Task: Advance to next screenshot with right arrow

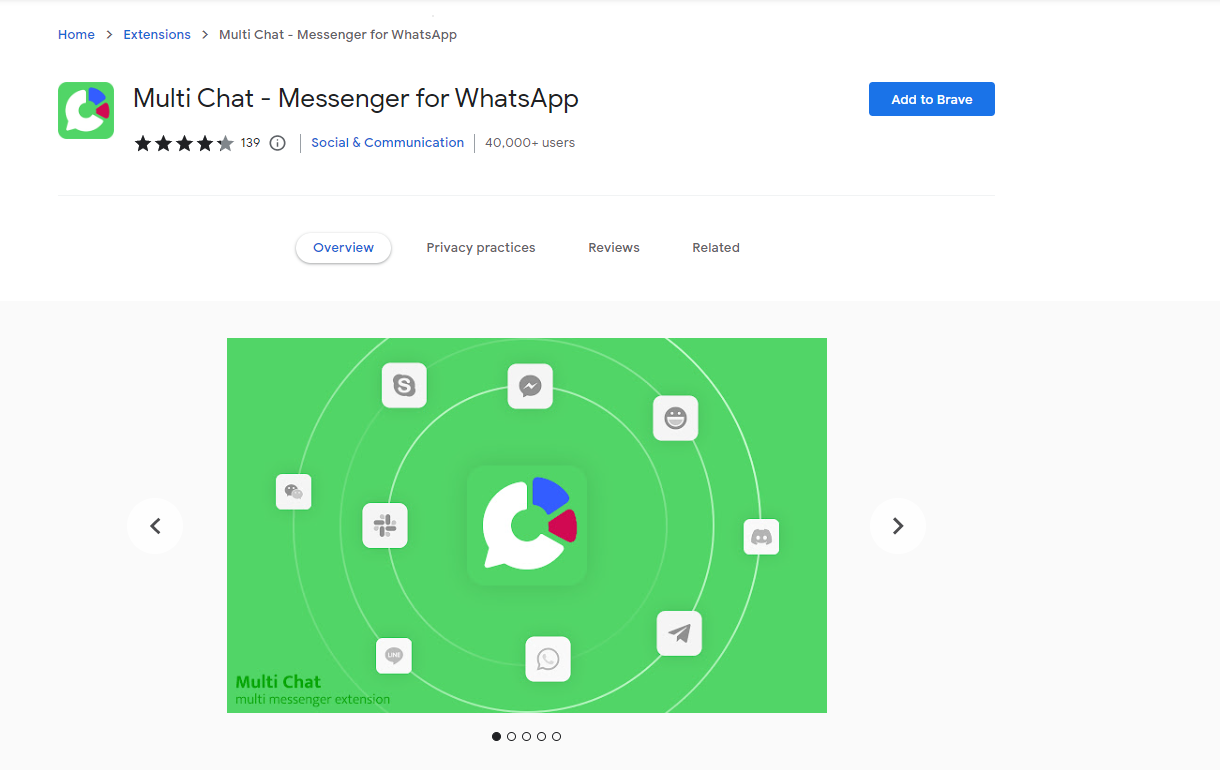Action: tap(898, 526)
